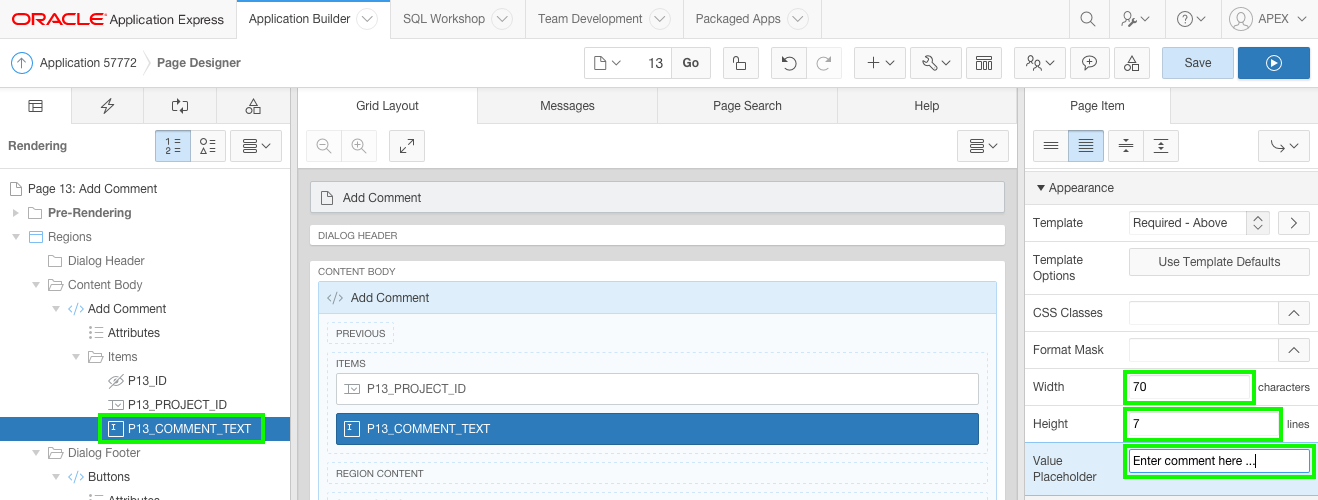Click the undo arrow in the toolbar
Viewport: 1318px width, 500px height.
(789, 63)
